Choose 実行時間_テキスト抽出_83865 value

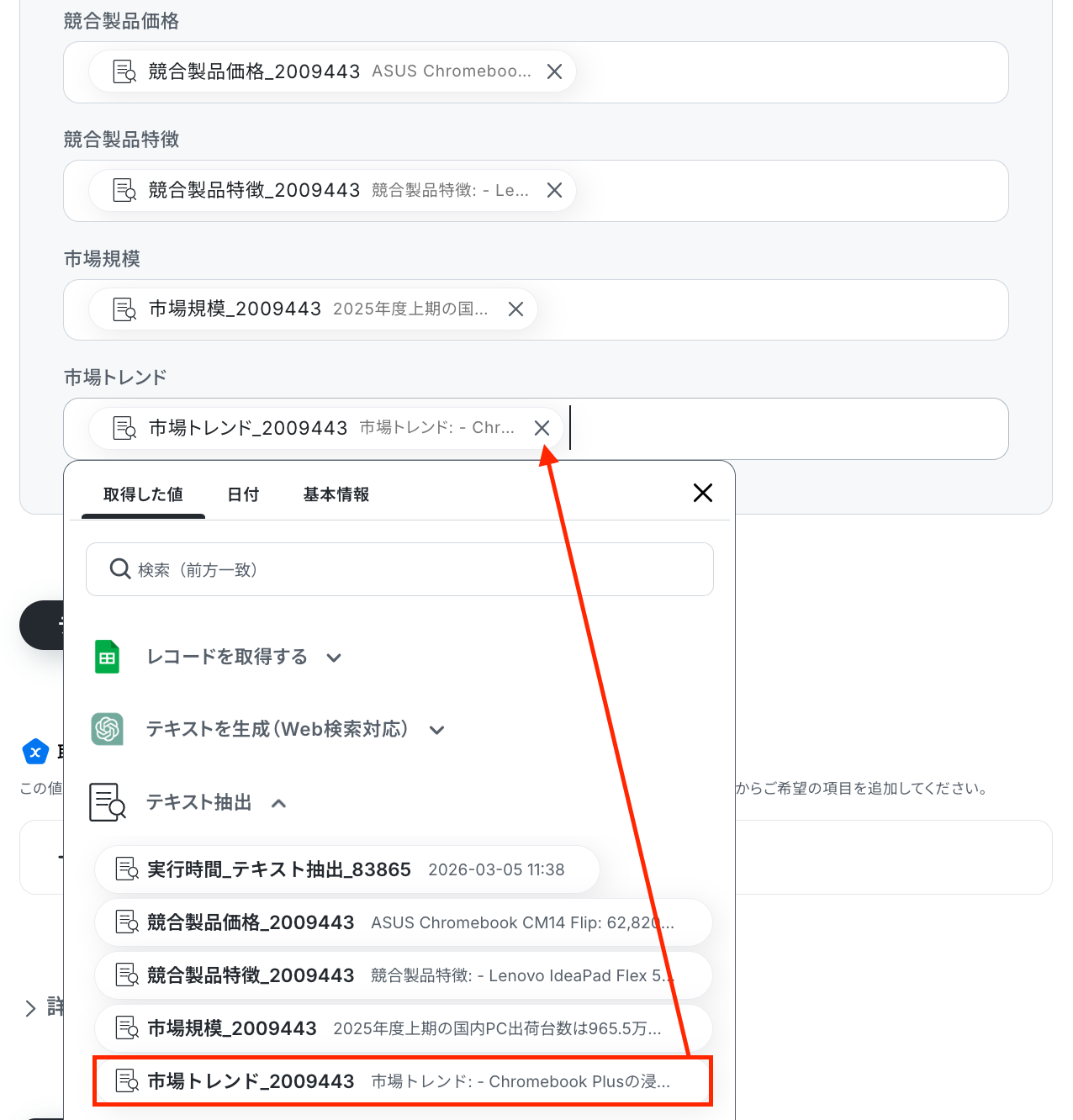347,869
